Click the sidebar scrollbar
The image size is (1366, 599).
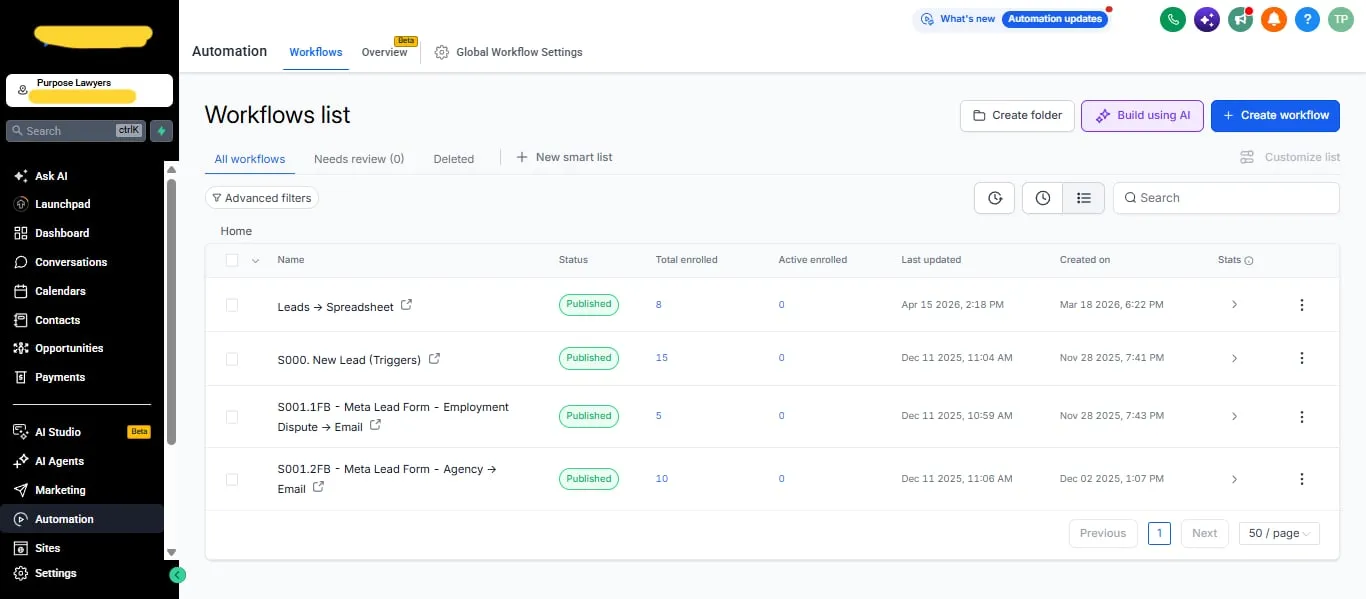171,310
